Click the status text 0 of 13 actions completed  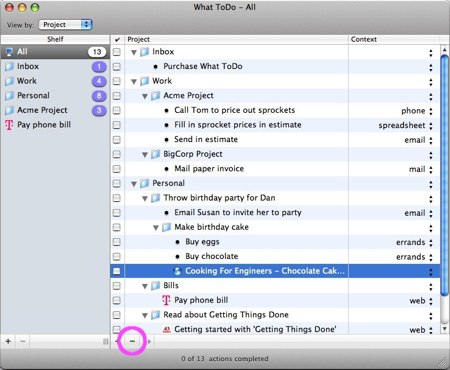[225, 359]
